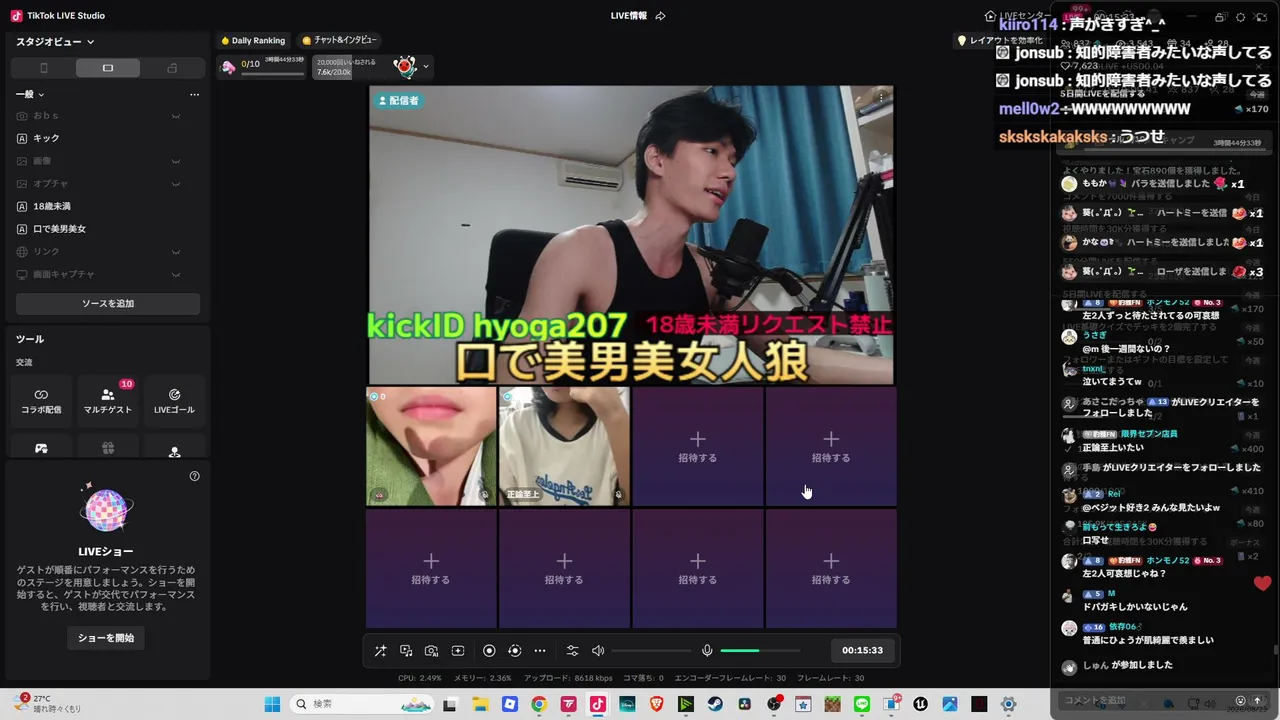Open the scene three-dot more menu
1280x720 pixels.
click(x=194, y=94)
